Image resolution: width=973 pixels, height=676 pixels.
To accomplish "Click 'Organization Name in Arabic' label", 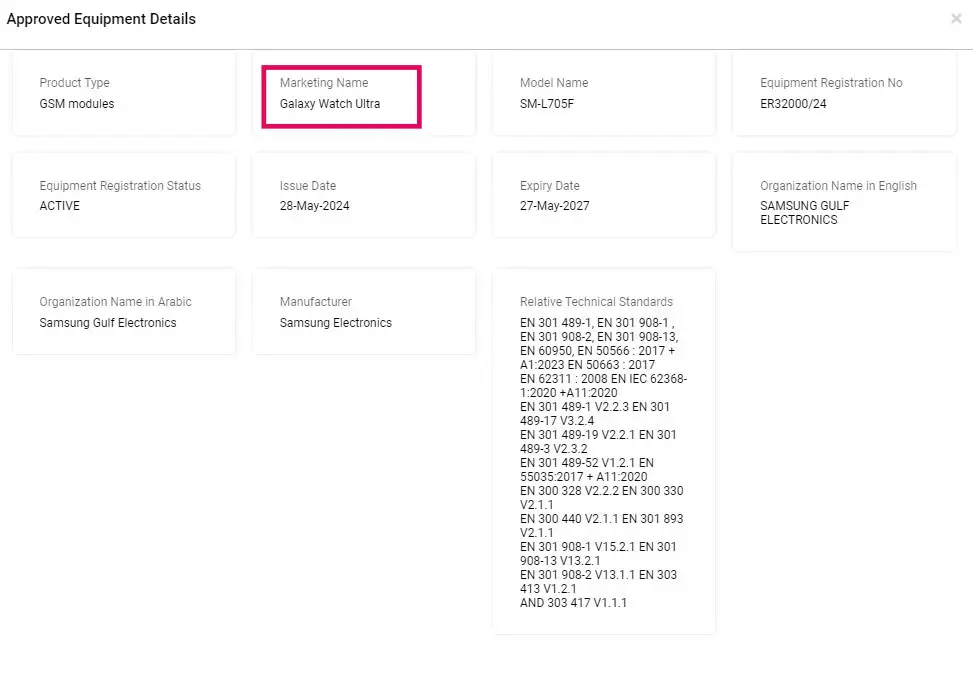I will pos(115,302).
